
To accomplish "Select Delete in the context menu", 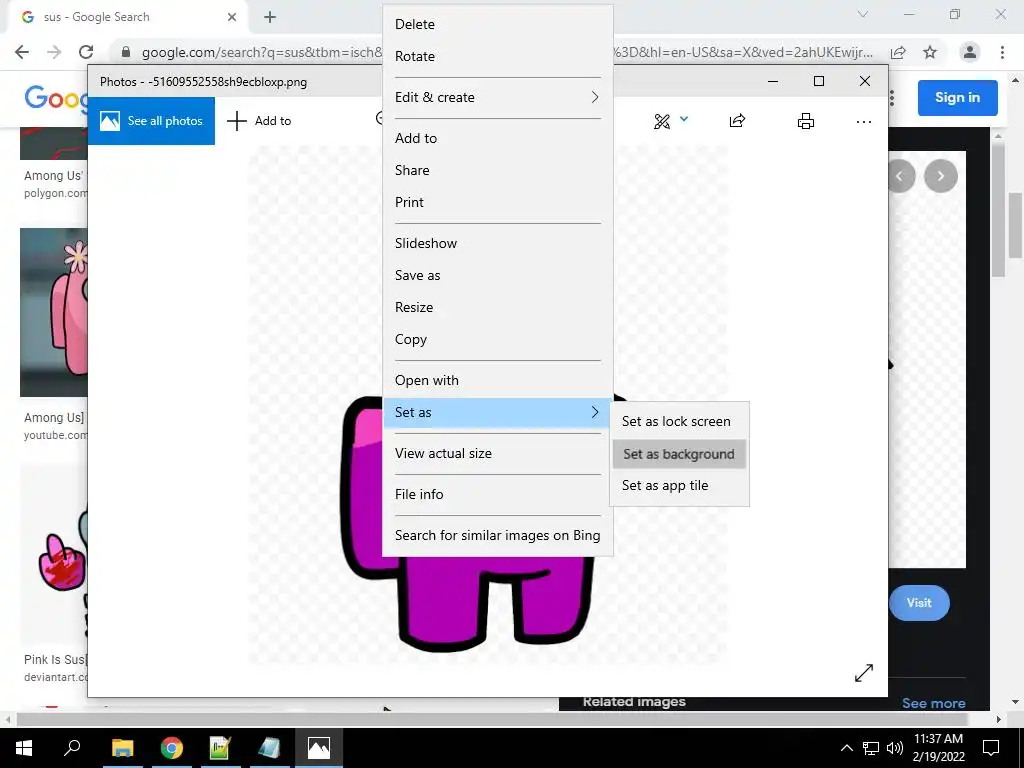I will click(x=498, y=24).
